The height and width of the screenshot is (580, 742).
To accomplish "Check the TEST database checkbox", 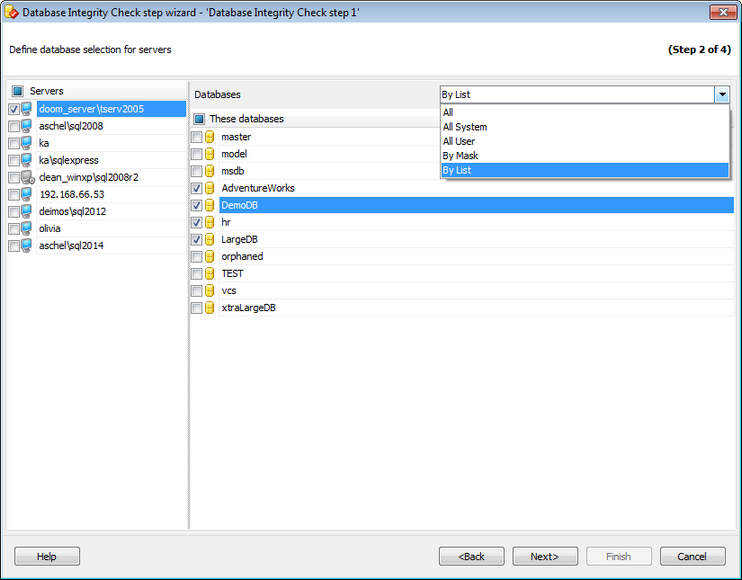I will [x=196, y=274].
